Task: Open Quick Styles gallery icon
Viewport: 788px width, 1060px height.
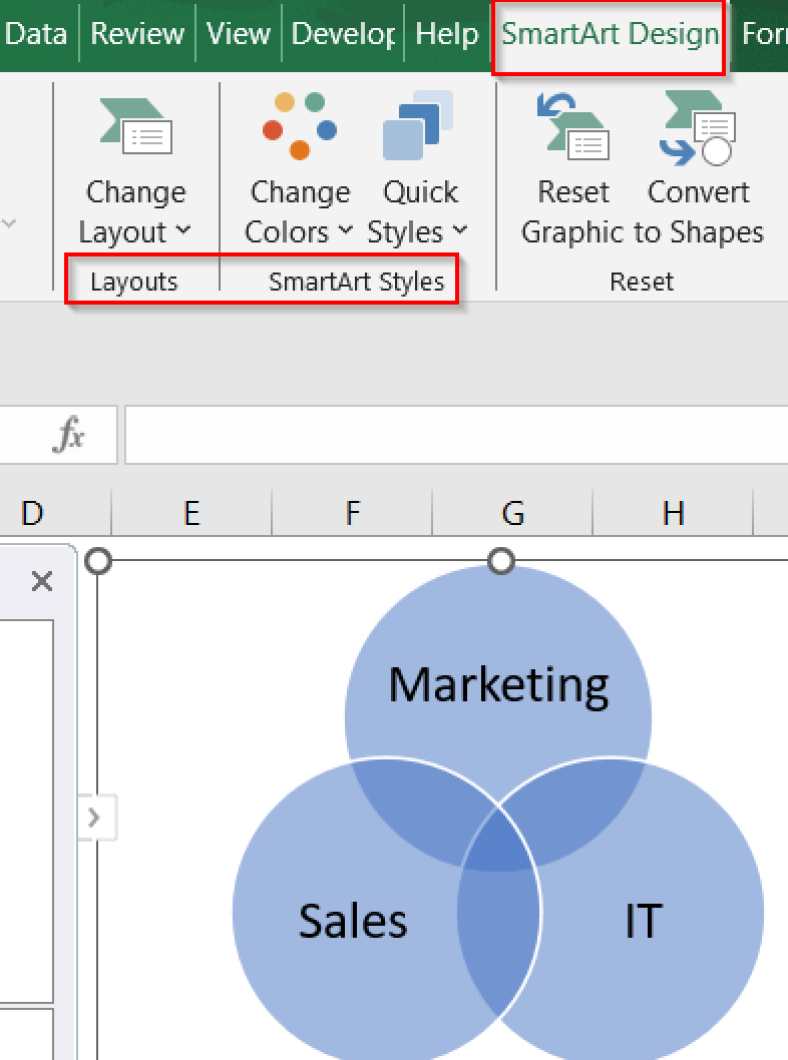Action: tap(418, 127)
